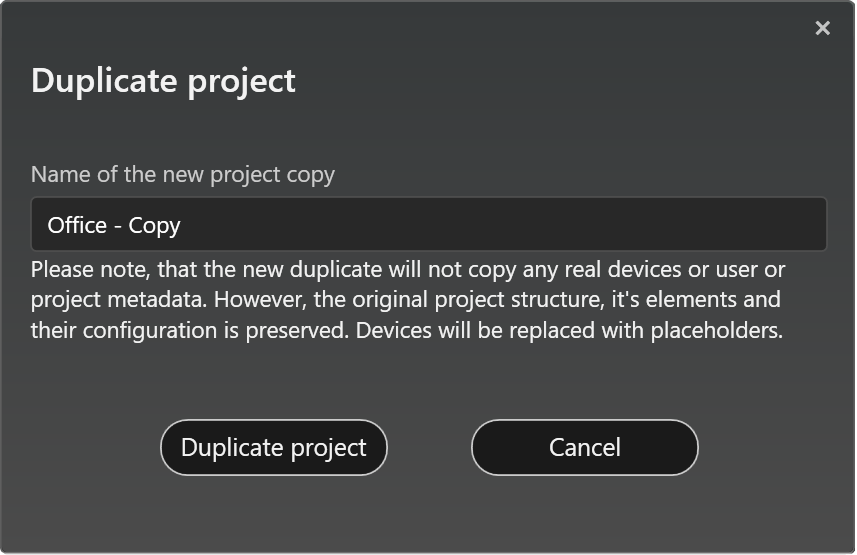Hit the Cancel pill button at bottom right
Image resolution: width=857 pixels, height=555 pixels.
[x=584, y=447]
